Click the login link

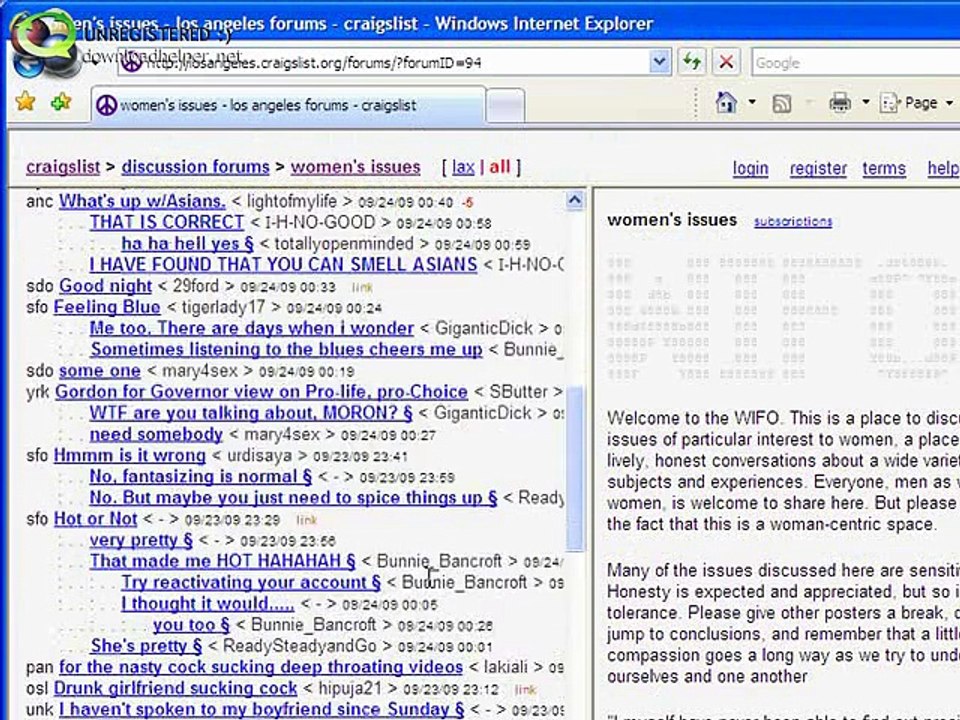tap(750, 168)
